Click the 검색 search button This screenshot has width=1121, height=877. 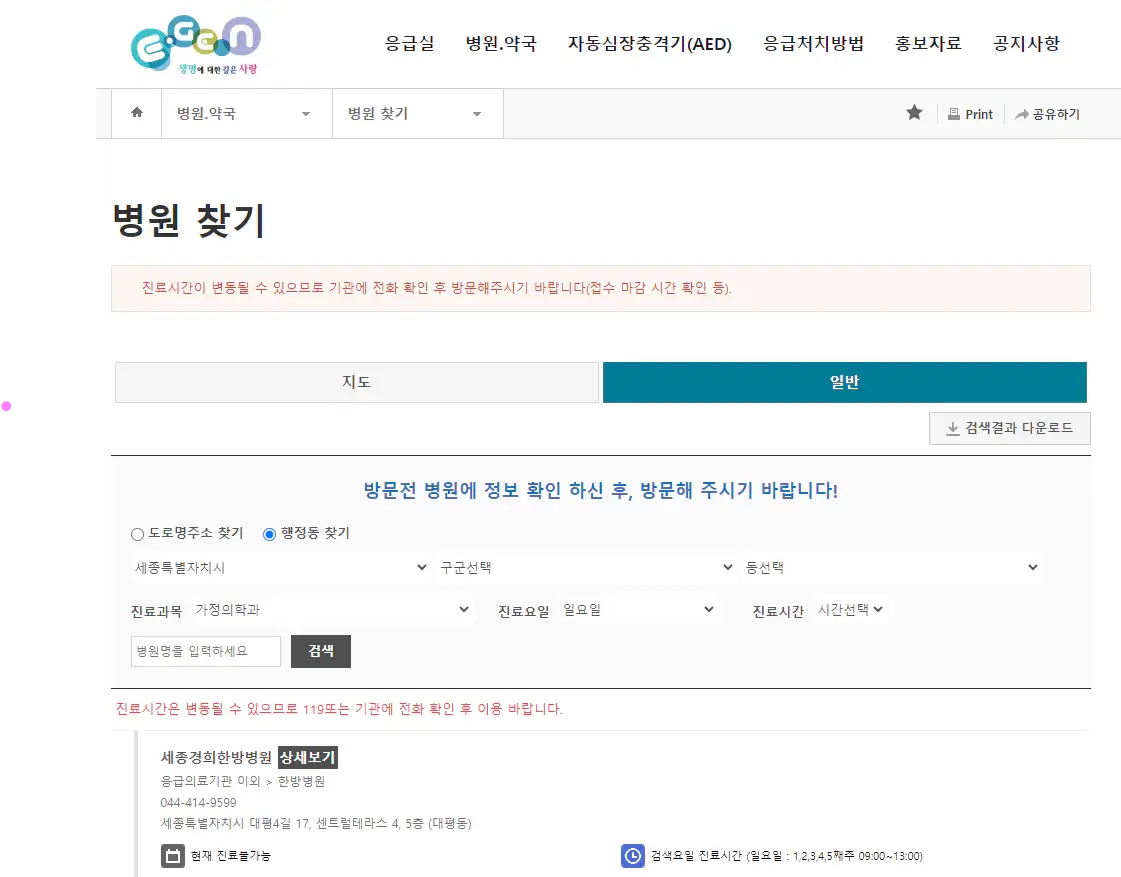(x=320, y=651)
